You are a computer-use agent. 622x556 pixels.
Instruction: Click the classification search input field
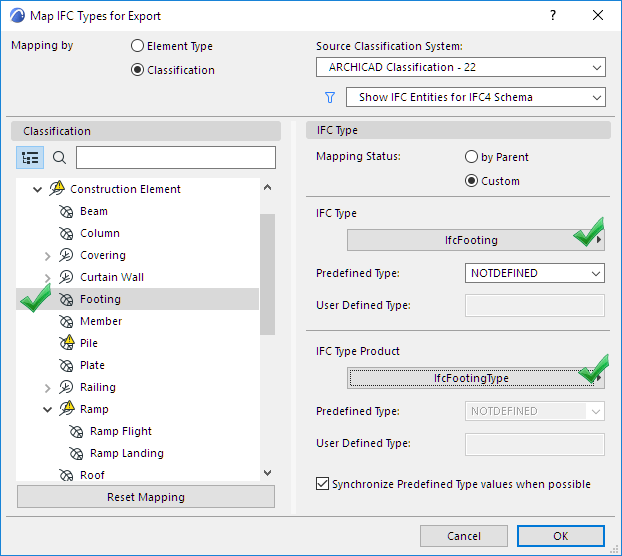tap(176, 157)
